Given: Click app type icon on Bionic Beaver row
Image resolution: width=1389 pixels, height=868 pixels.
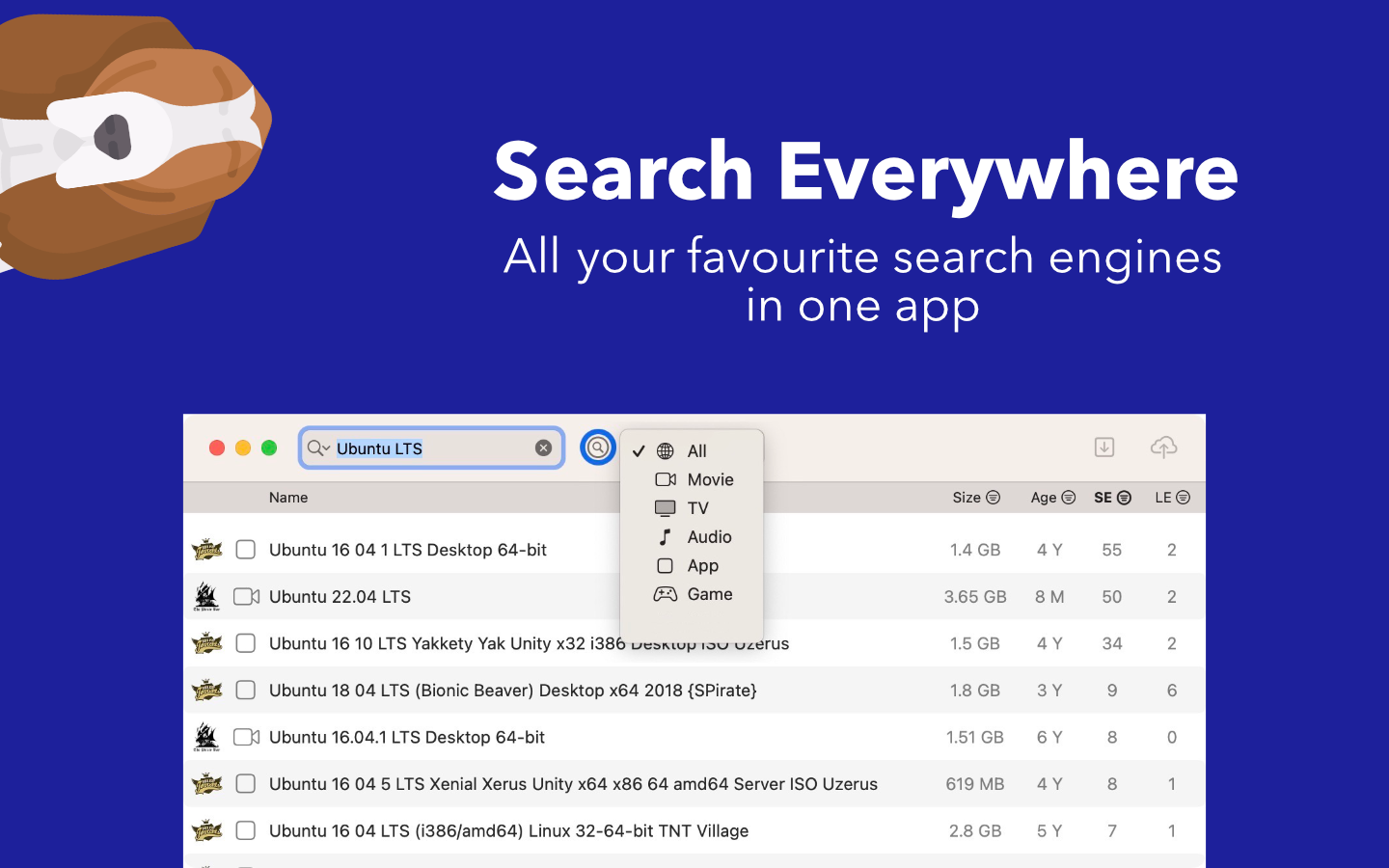Looking at the screenshot, I should 246,691.
